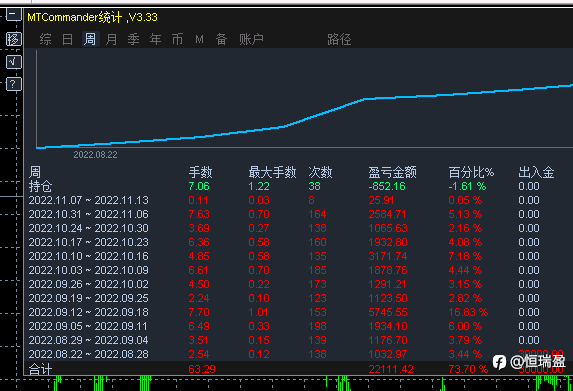Click max lots value 1.01
Screen dimensions: 573x391
[x=259, y=312]
